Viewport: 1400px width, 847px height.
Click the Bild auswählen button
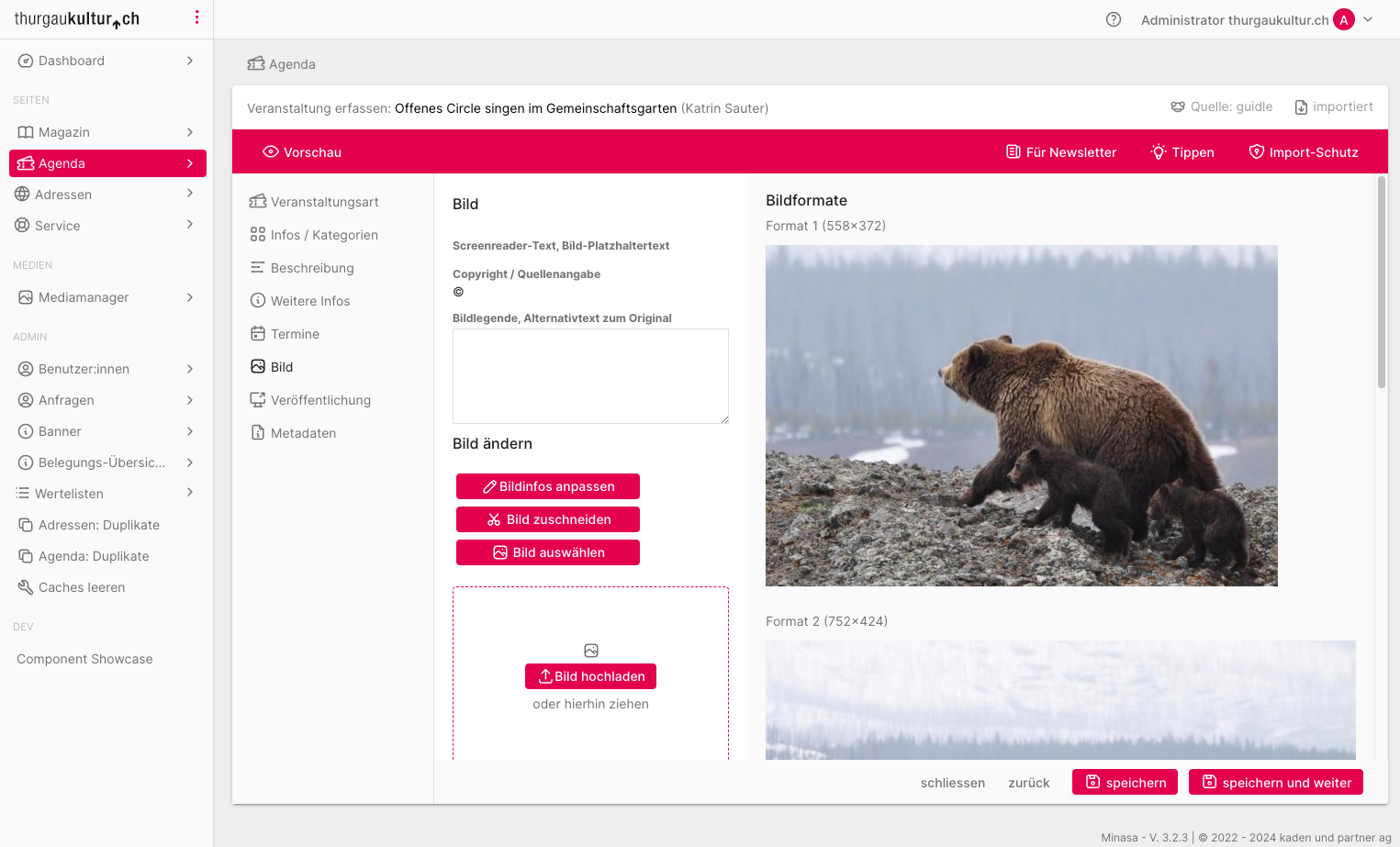548,552
